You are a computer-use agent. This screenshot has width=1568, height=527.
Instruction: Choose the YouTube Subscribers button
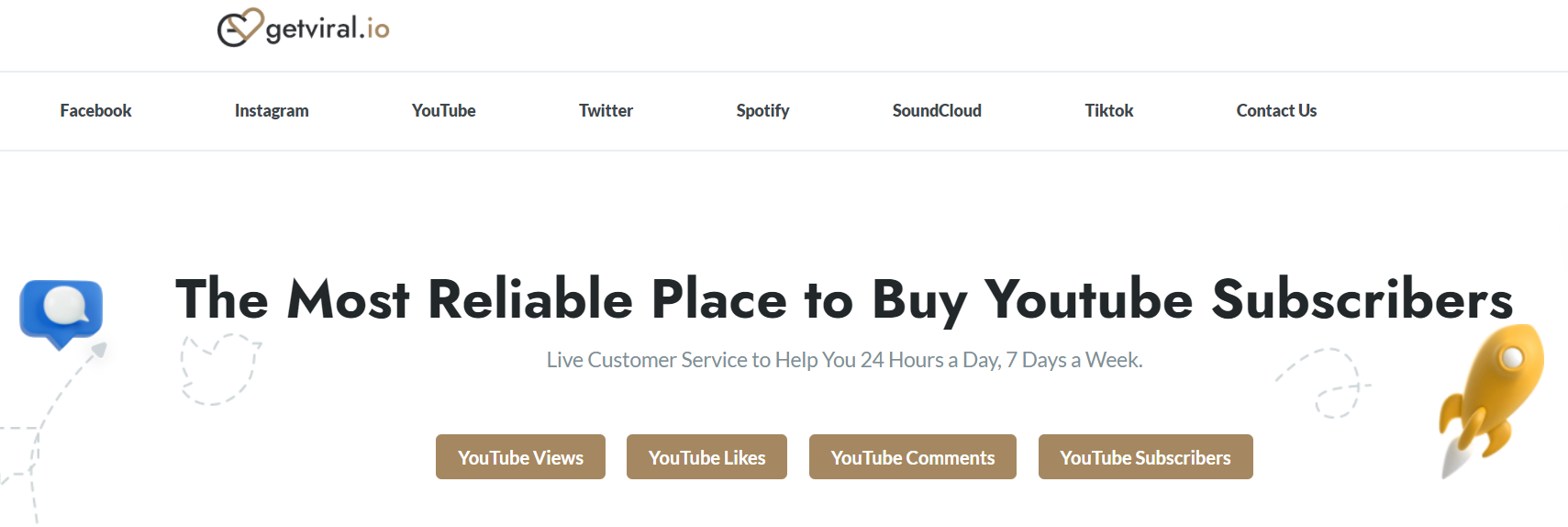pos(1145,457)
